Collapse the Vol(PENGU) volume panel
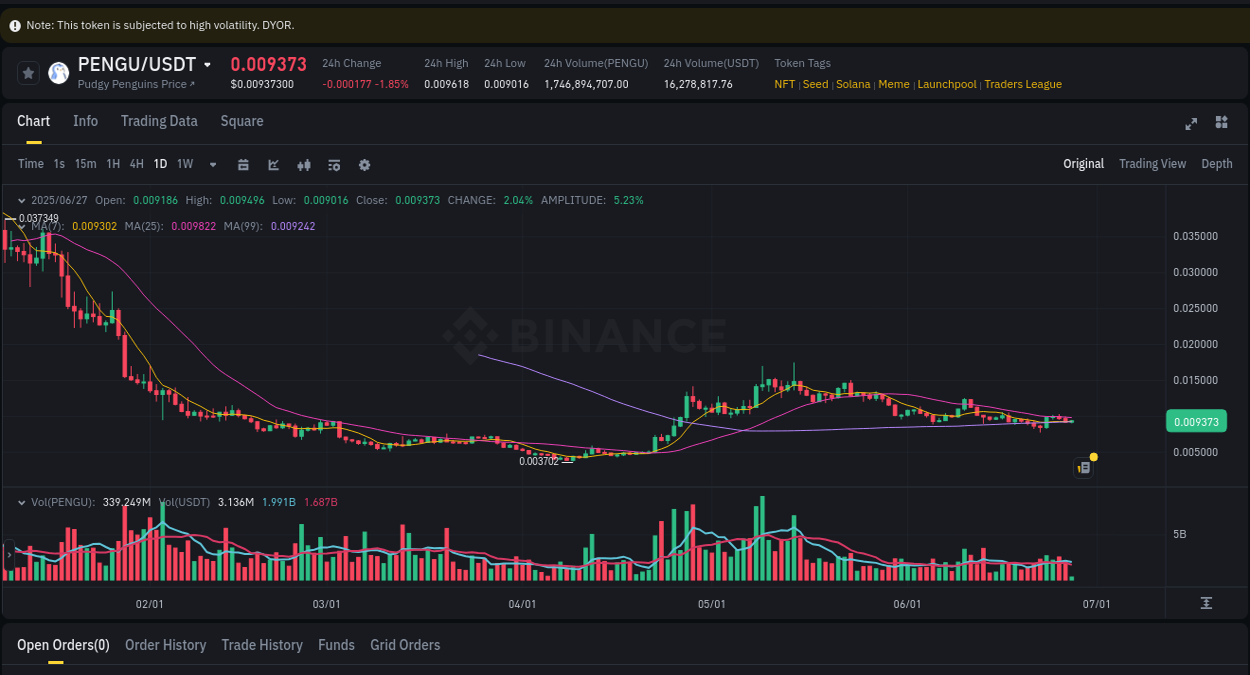Screen dimensions: 1250x675 coord(20,501)
